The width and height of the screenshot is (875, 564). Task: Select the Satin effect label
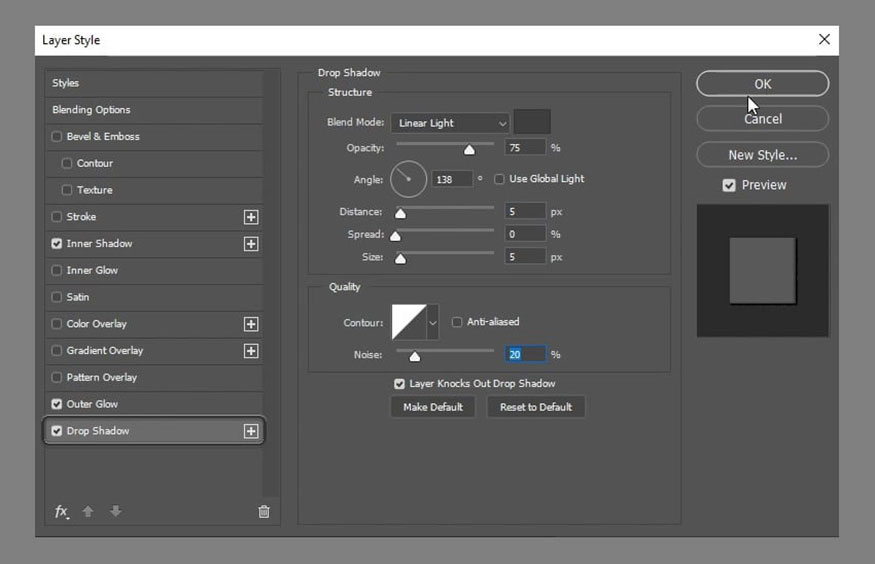point(78,297)
